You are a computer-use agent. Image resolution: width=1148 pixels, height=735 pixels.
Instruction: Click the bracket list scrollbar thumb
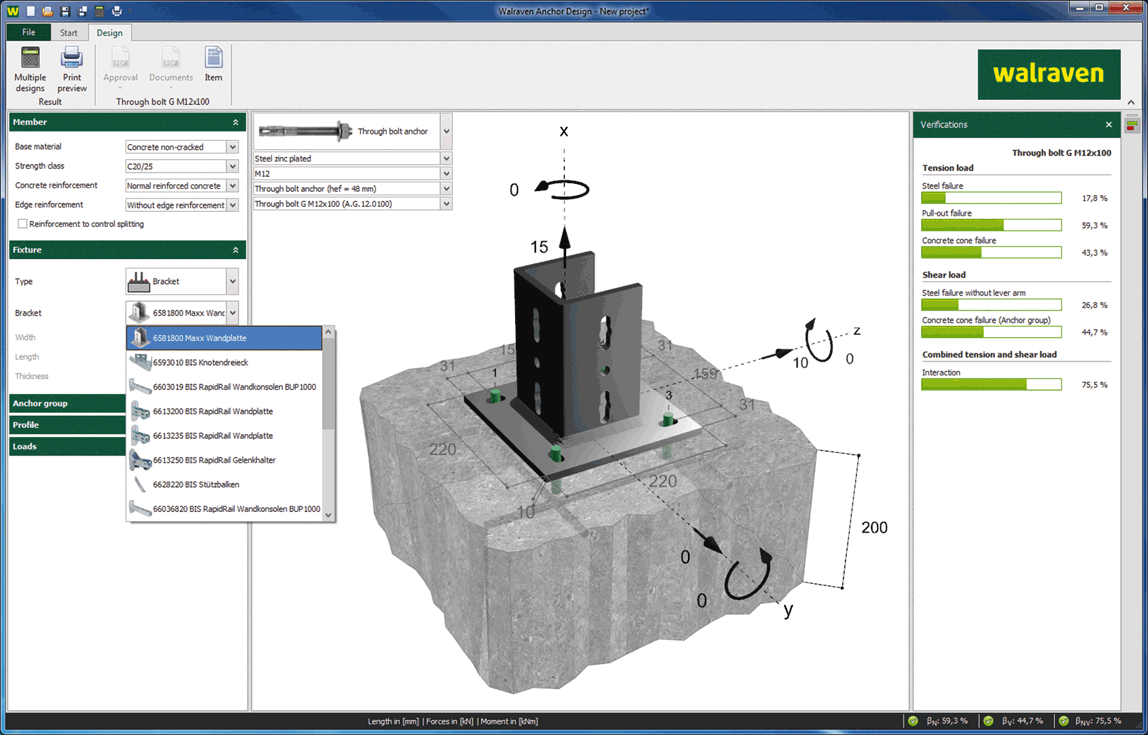click(x=328, y=384)
